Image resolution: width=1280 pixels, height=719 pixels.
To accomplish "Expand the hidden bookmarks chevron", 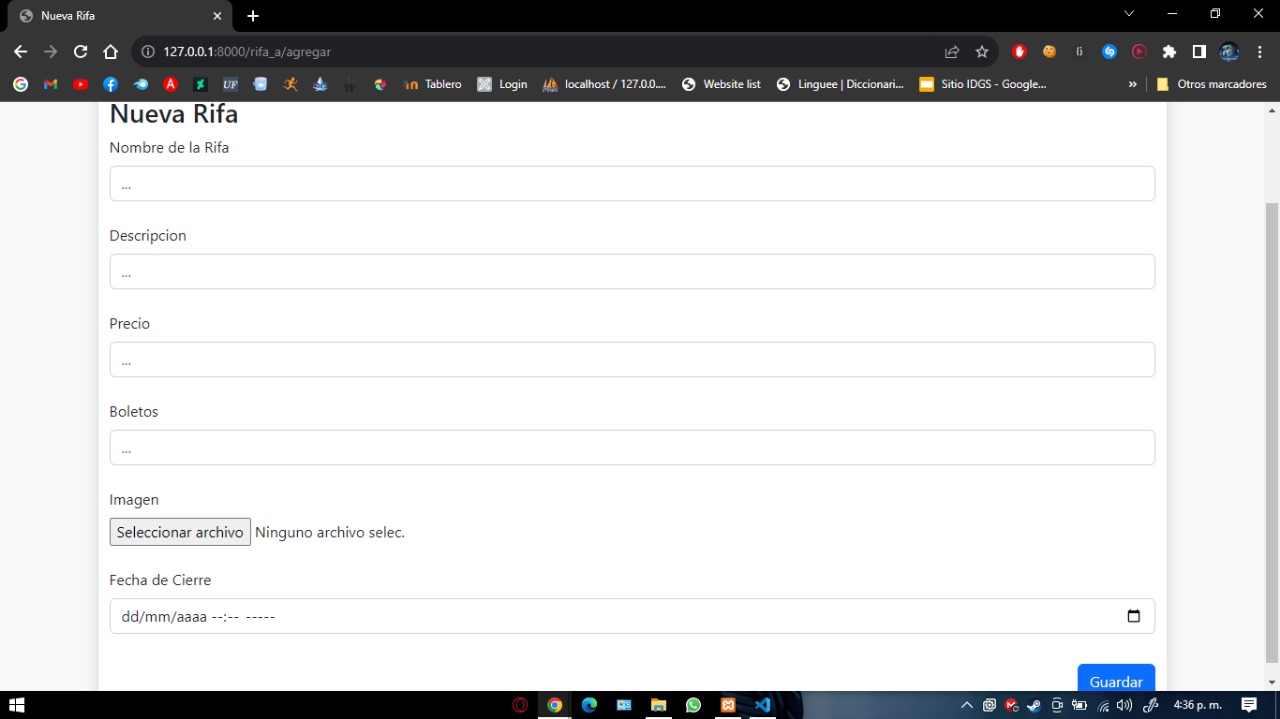I will (x=1132, y=85).
